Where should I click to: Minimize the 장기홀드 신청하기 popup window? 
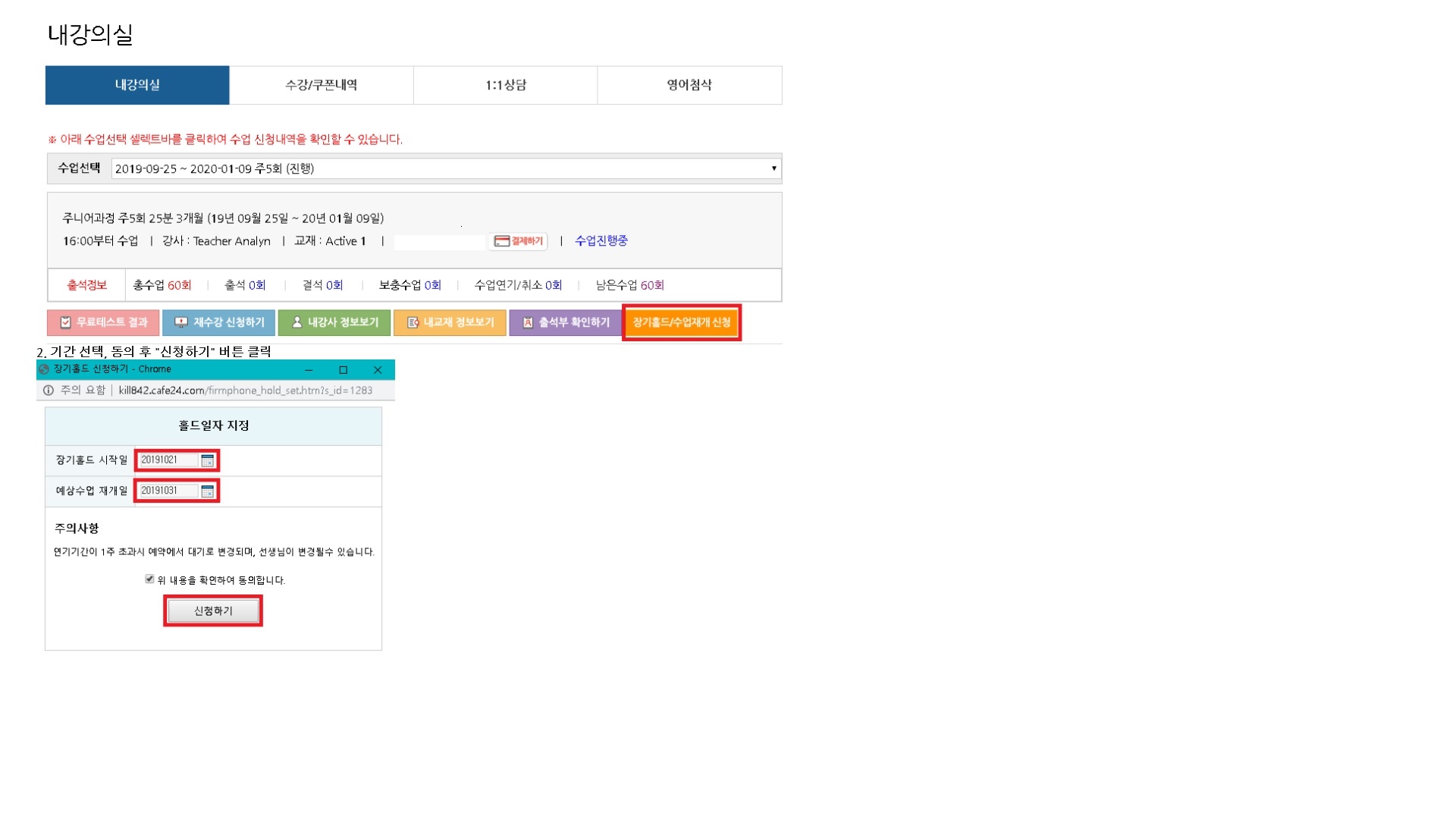pyautogui.click(x=309, y=370)
